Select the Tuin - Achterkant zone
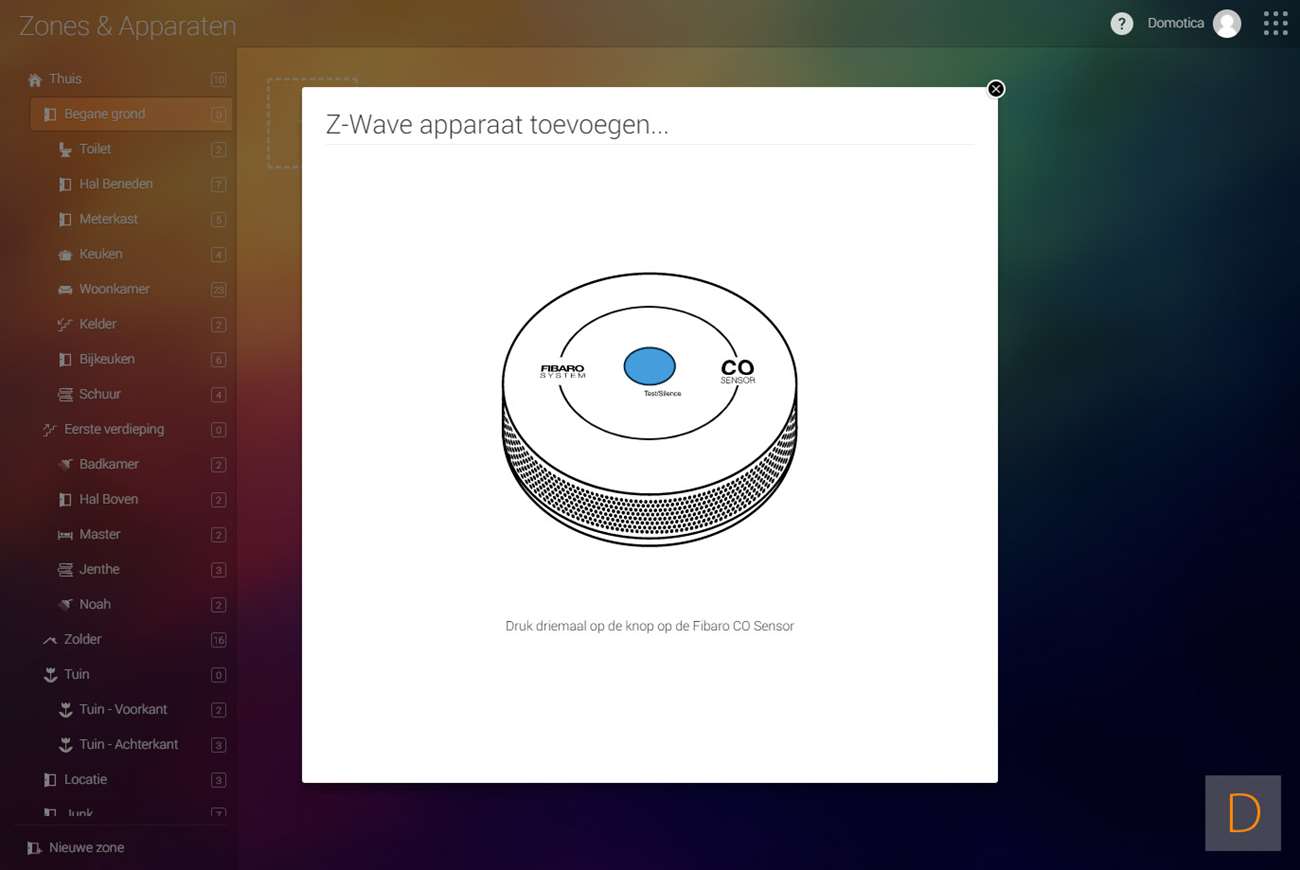The image size is (1300, 870). [x=131, y=744]
